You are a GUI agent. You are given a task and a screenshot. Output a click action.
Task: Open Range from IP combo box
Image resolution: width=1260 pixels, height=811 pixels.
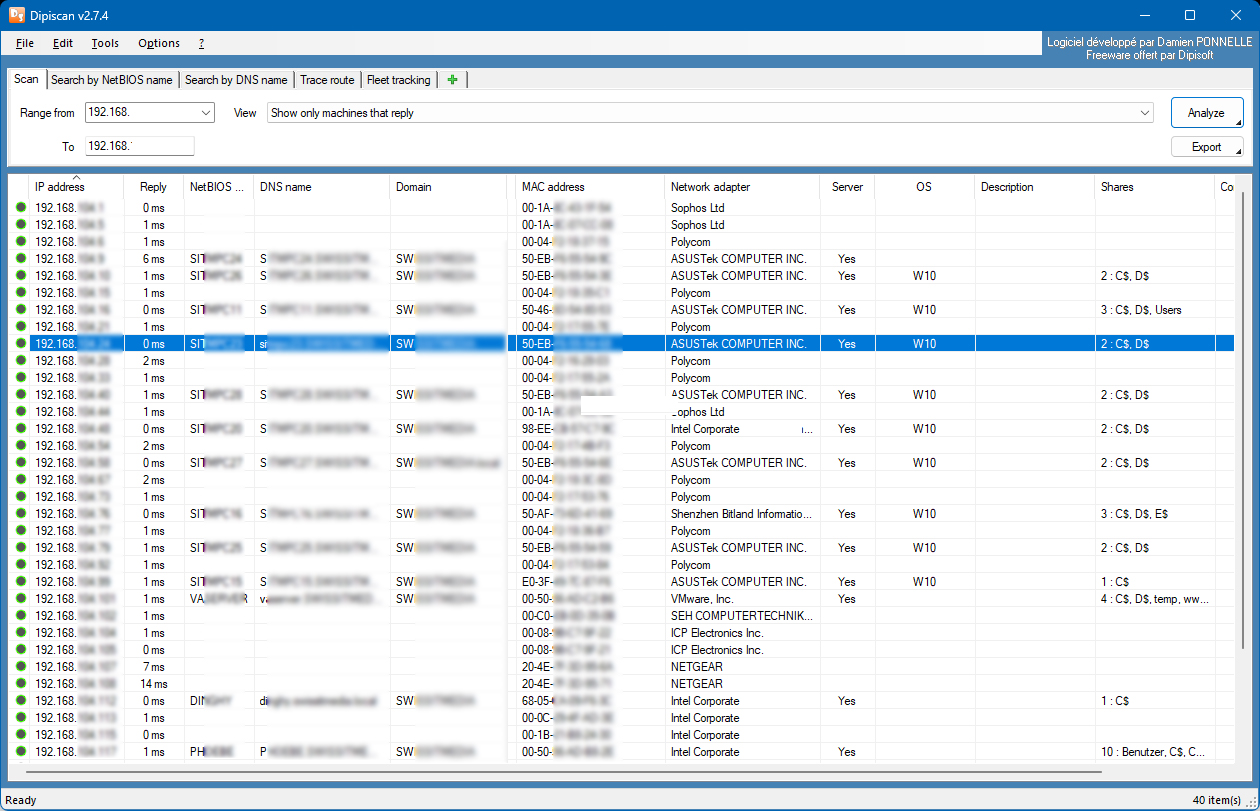click(149, 113)
